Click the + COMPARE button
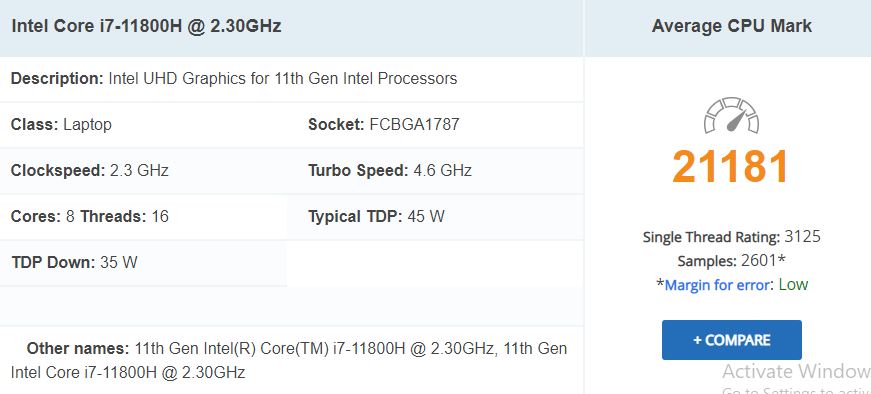871x394 pixels. [732, 340]
